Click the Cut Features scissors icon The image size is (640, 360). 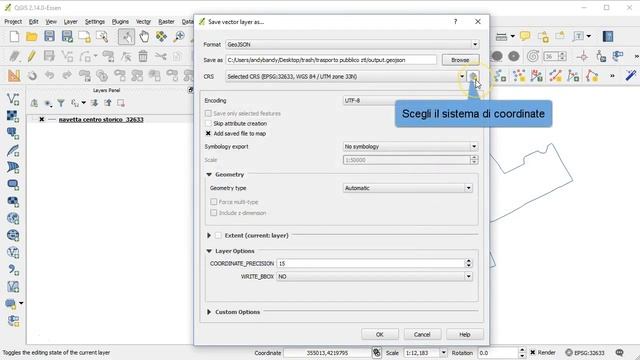click(160, 56)
